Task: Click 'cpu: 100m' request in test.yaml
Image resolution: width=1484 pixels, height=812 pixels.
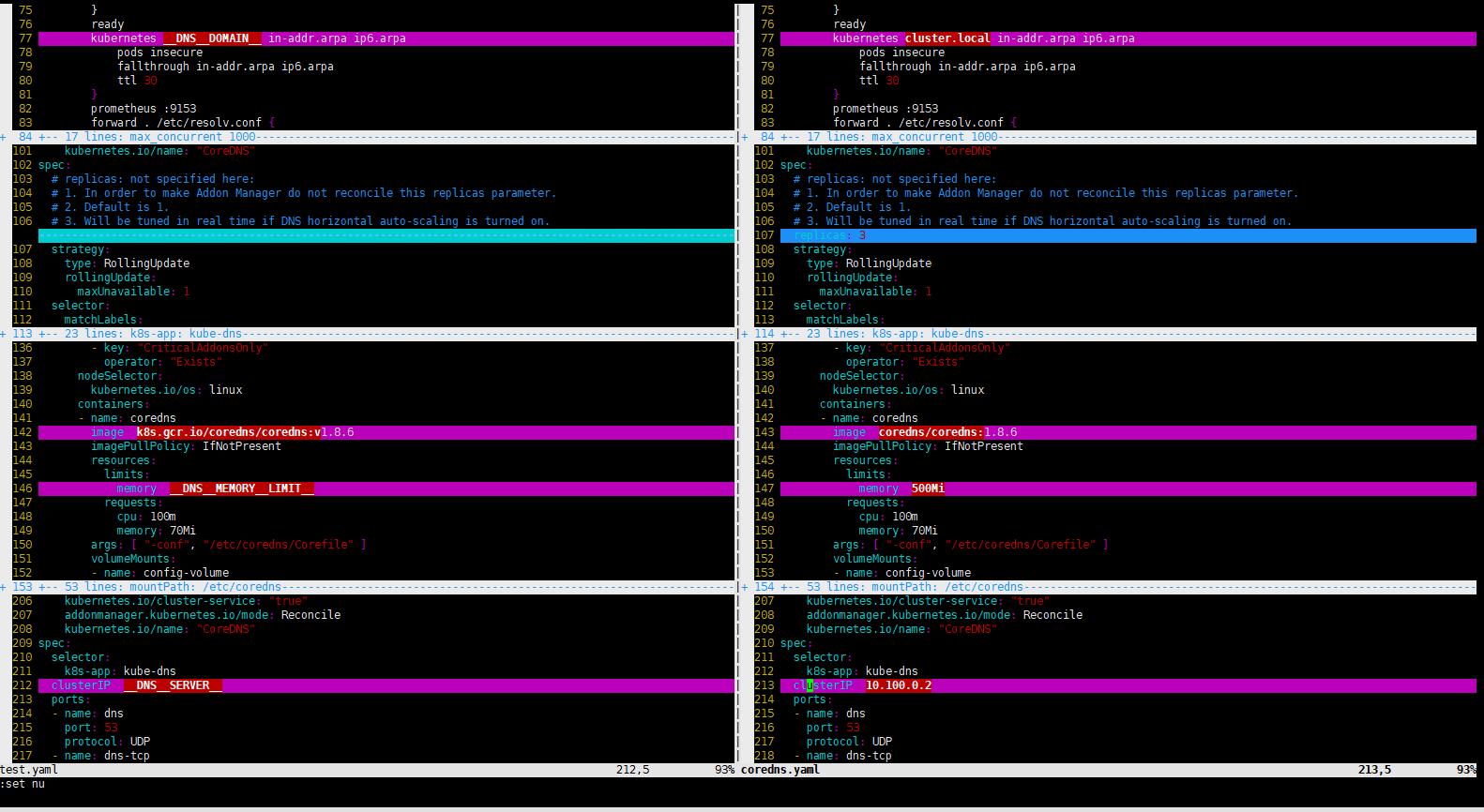Action: point(146,517)
